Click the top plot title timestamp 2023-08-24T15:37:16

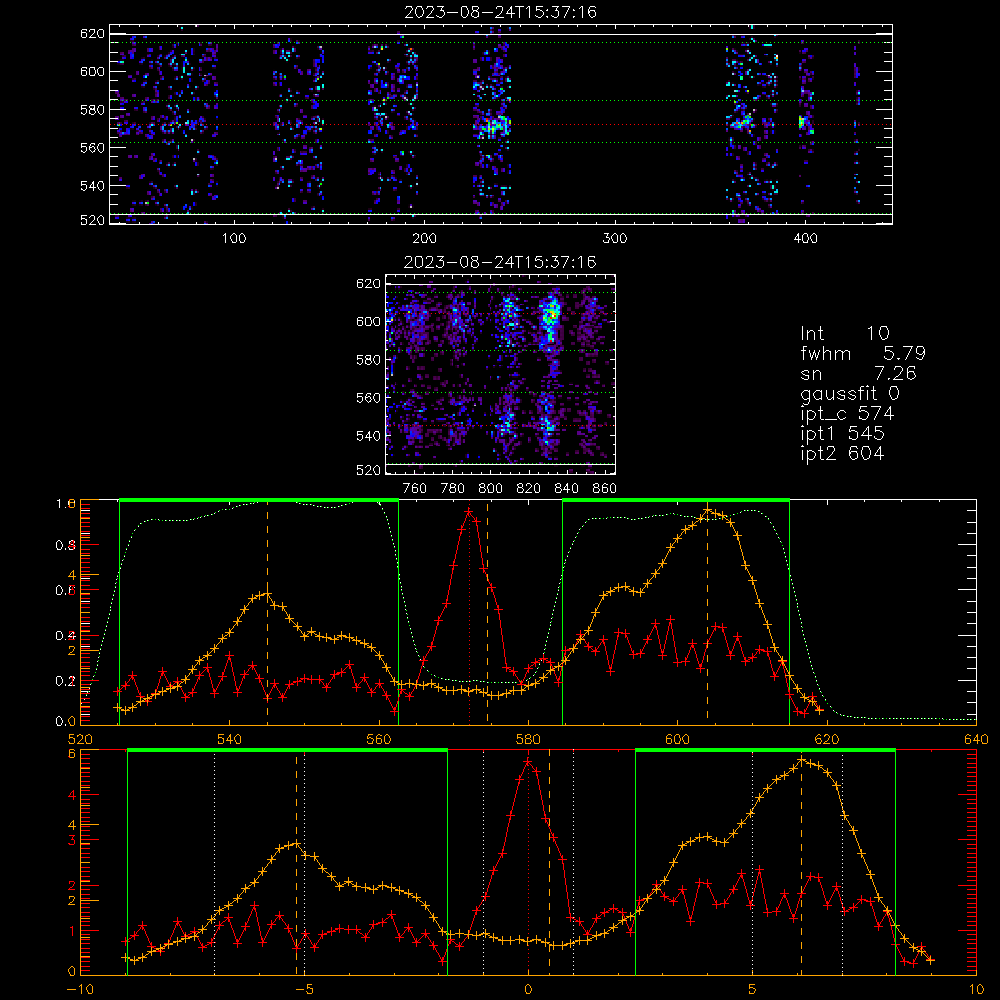[500, 12]
